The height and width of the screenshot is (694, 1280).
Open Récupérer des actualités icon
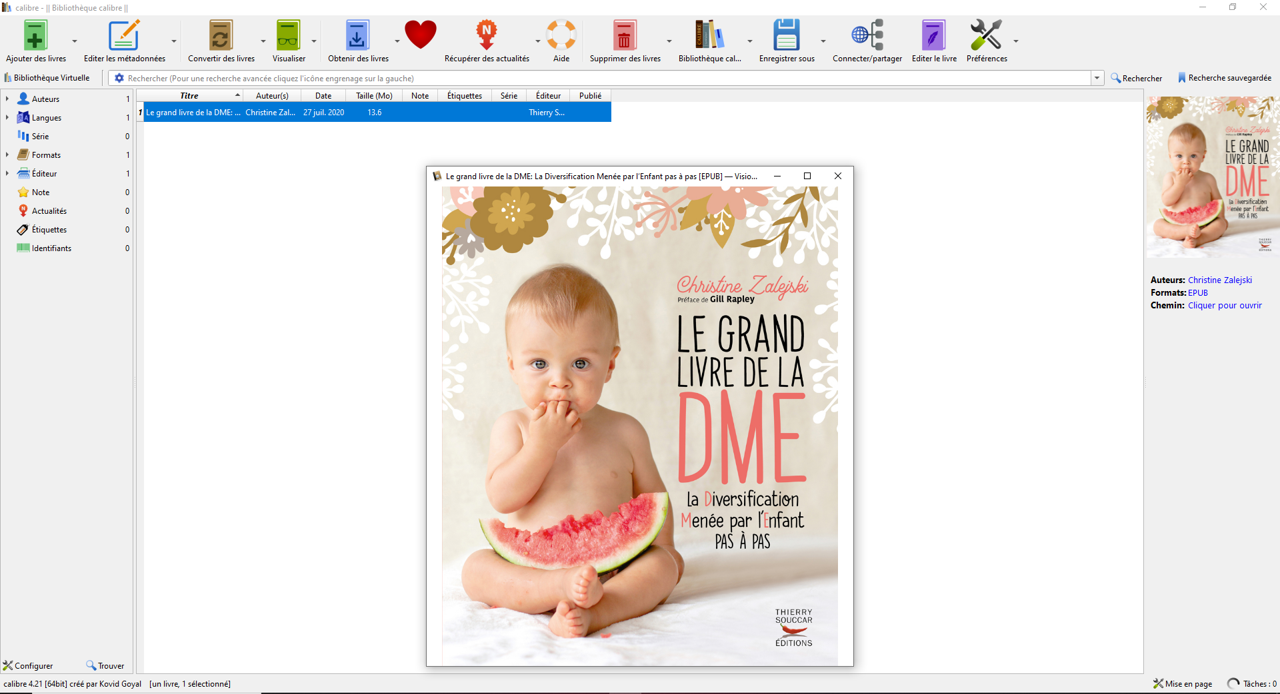[486, 37]
